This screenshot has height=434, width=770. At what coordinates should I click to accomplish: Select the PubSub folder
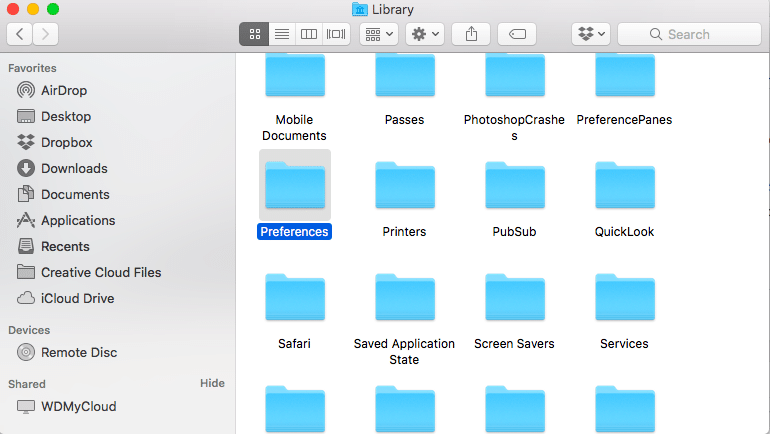[x=515, y=185]
